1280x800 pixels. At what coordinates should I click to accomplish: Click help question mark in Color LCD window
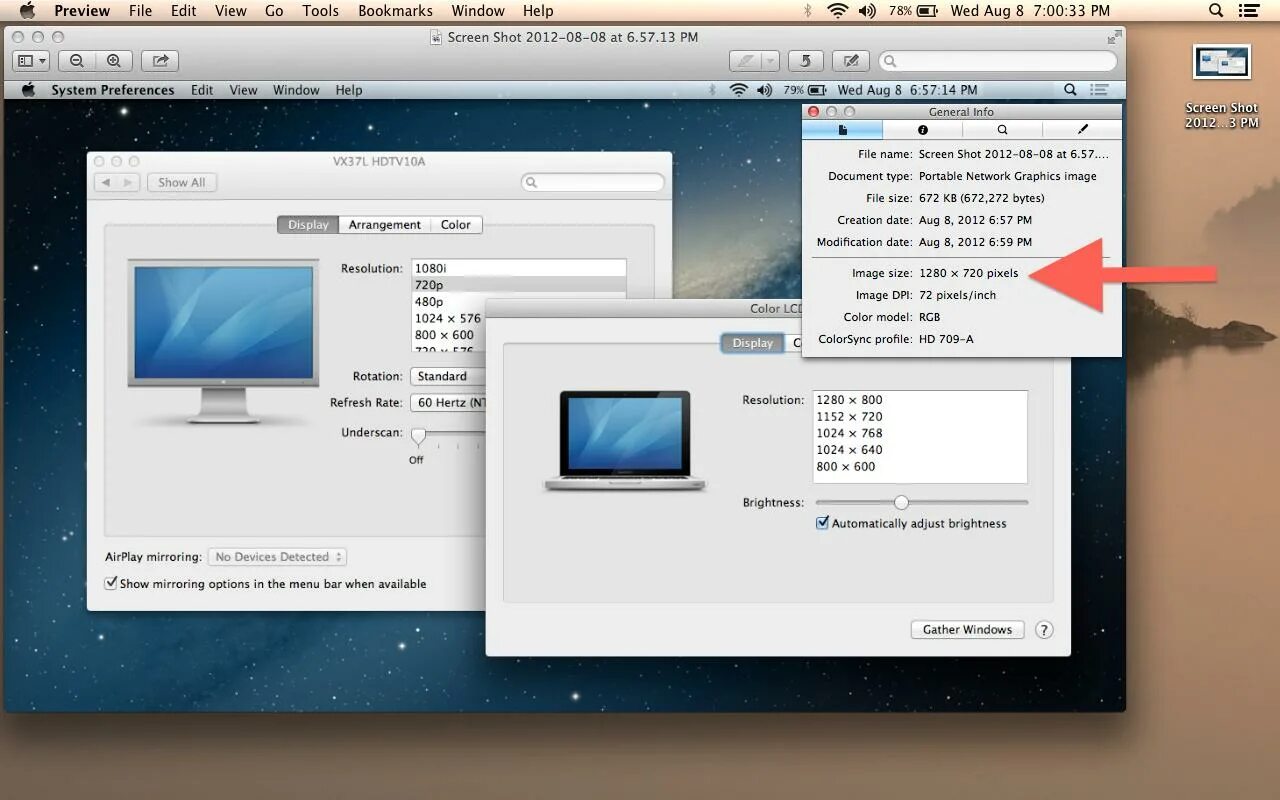(x=1044, y=630)
